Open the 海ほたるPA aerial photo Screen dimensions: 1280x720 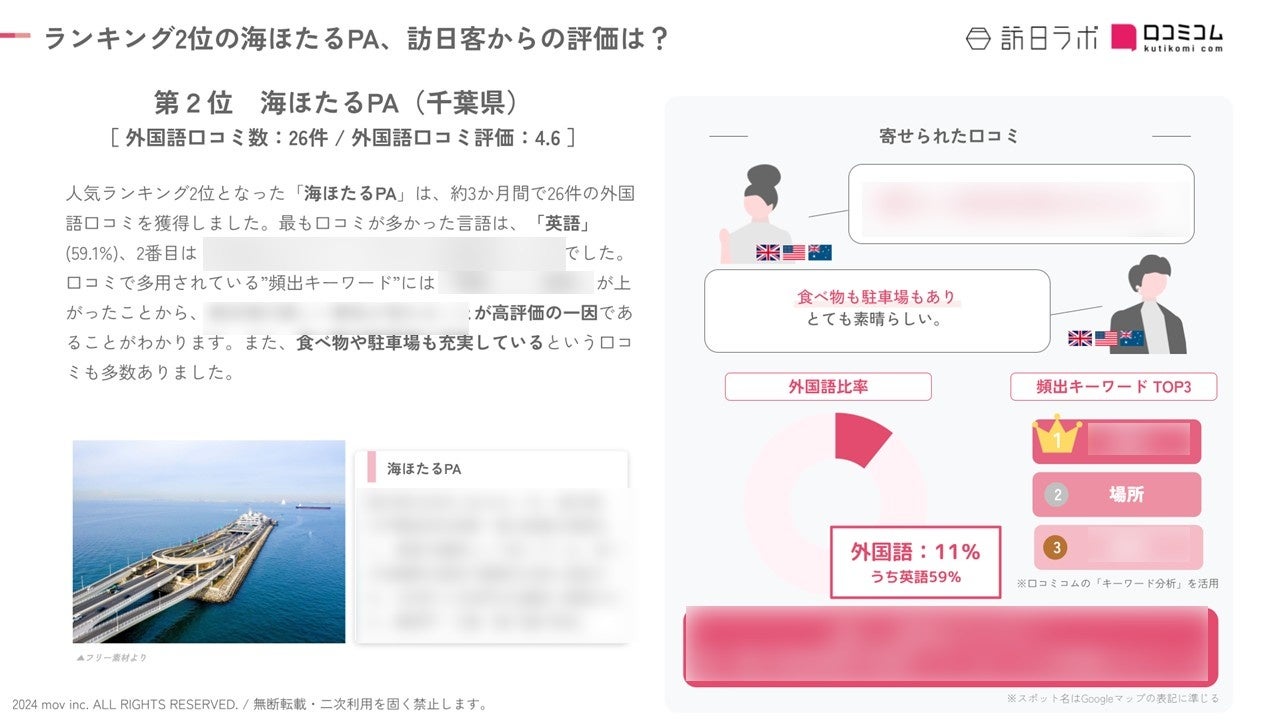(209, 541)
